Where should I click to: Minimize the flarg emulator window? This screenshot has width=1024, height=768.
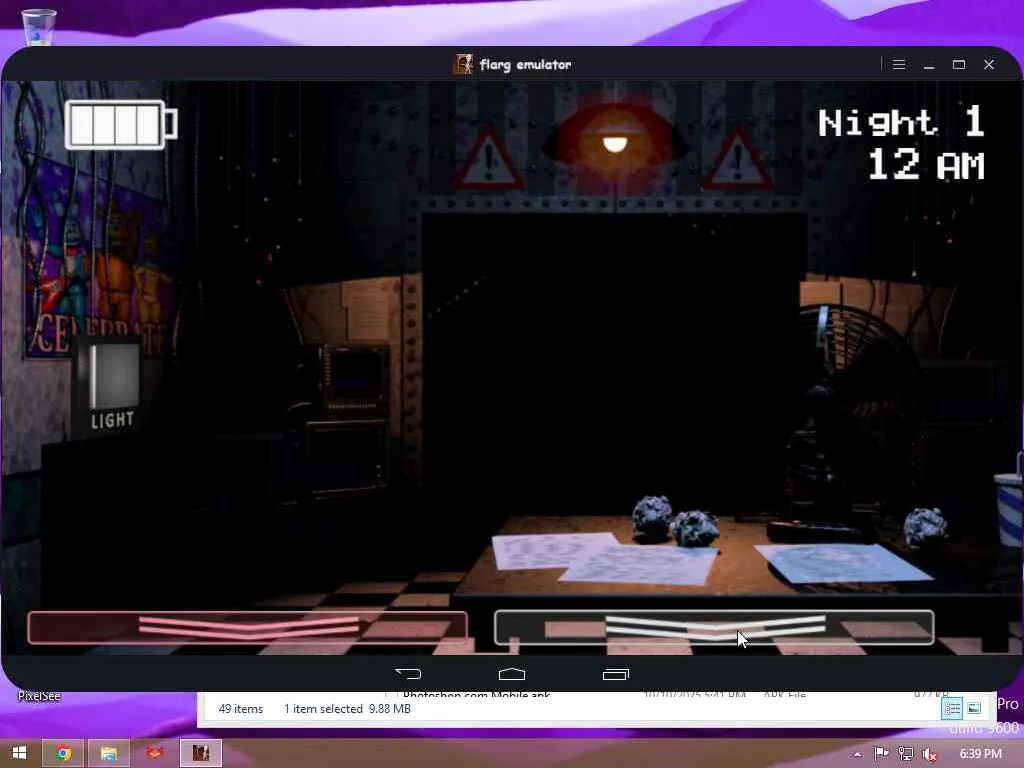pyautogui.click(x=929, y=65)
